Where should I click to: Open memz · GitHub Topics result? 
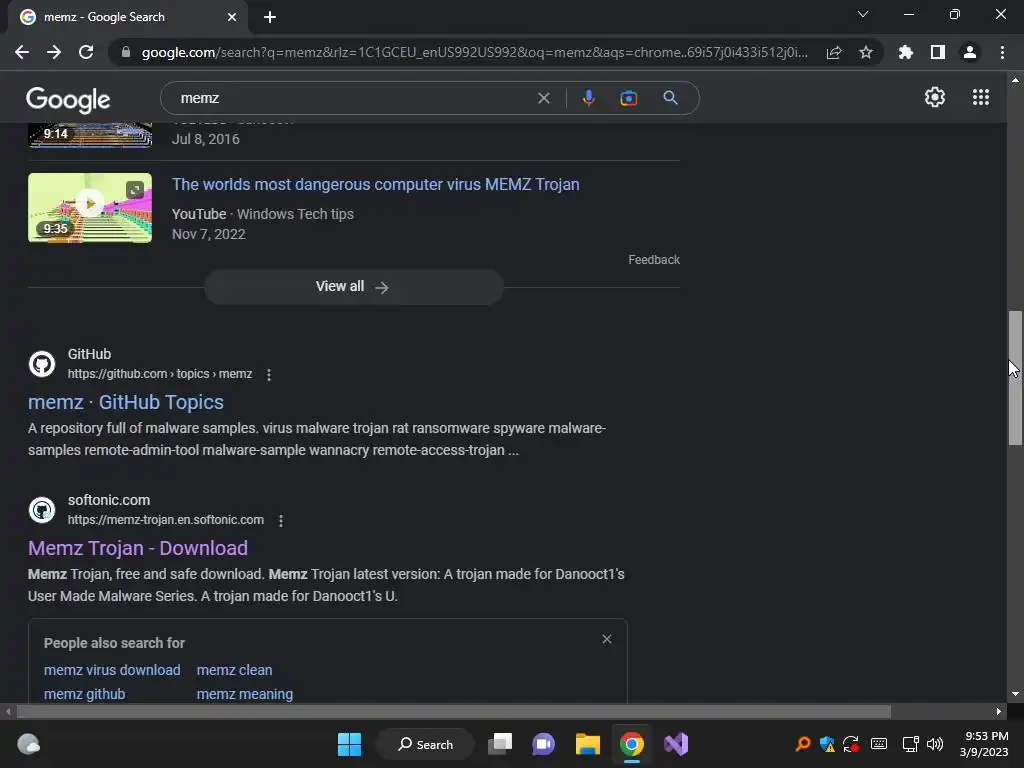coord(125,402)
